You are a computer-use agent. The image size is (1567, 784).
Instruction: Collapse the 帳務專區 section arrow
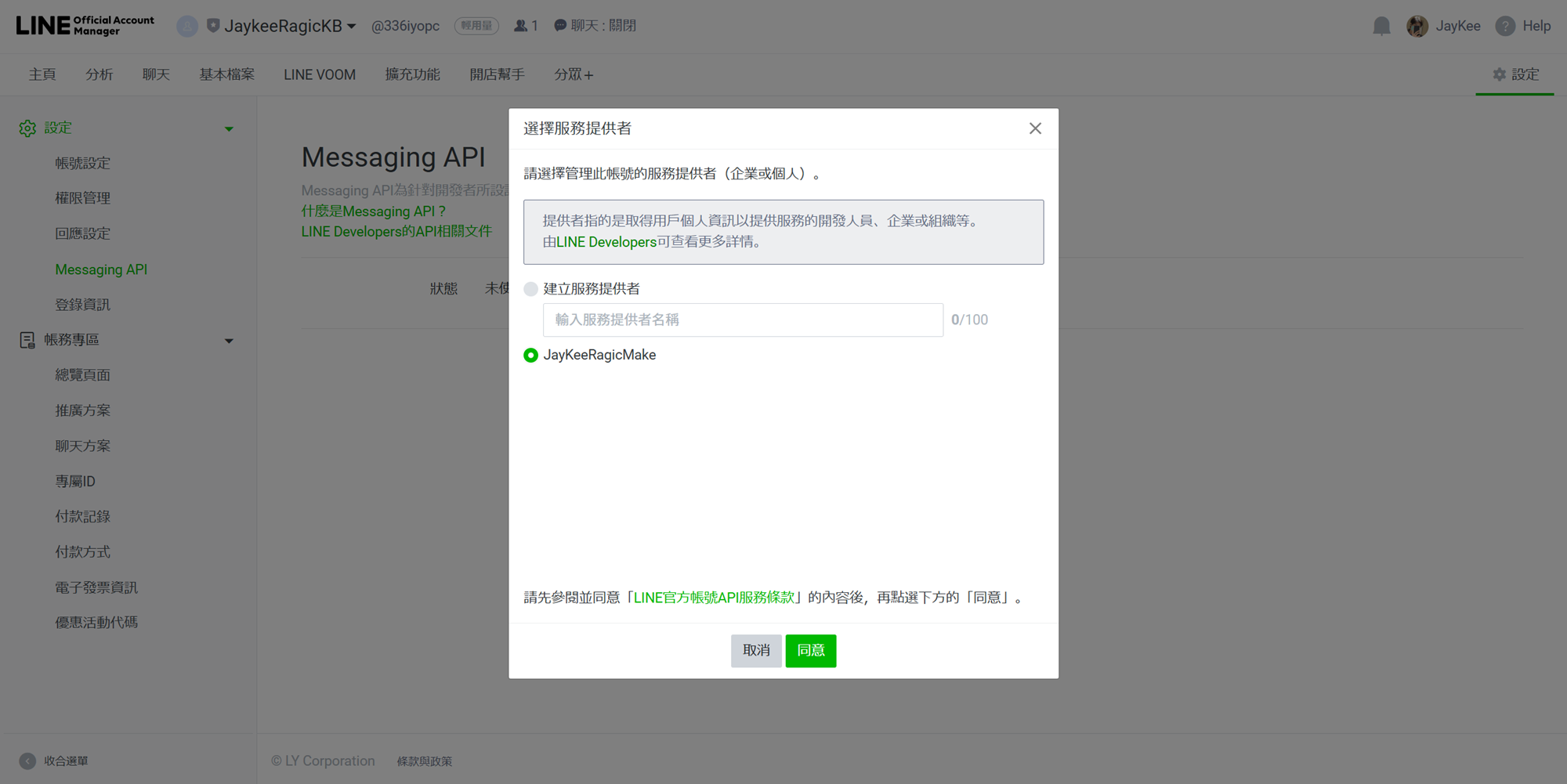pyautogui.click(x=229, y=341)
